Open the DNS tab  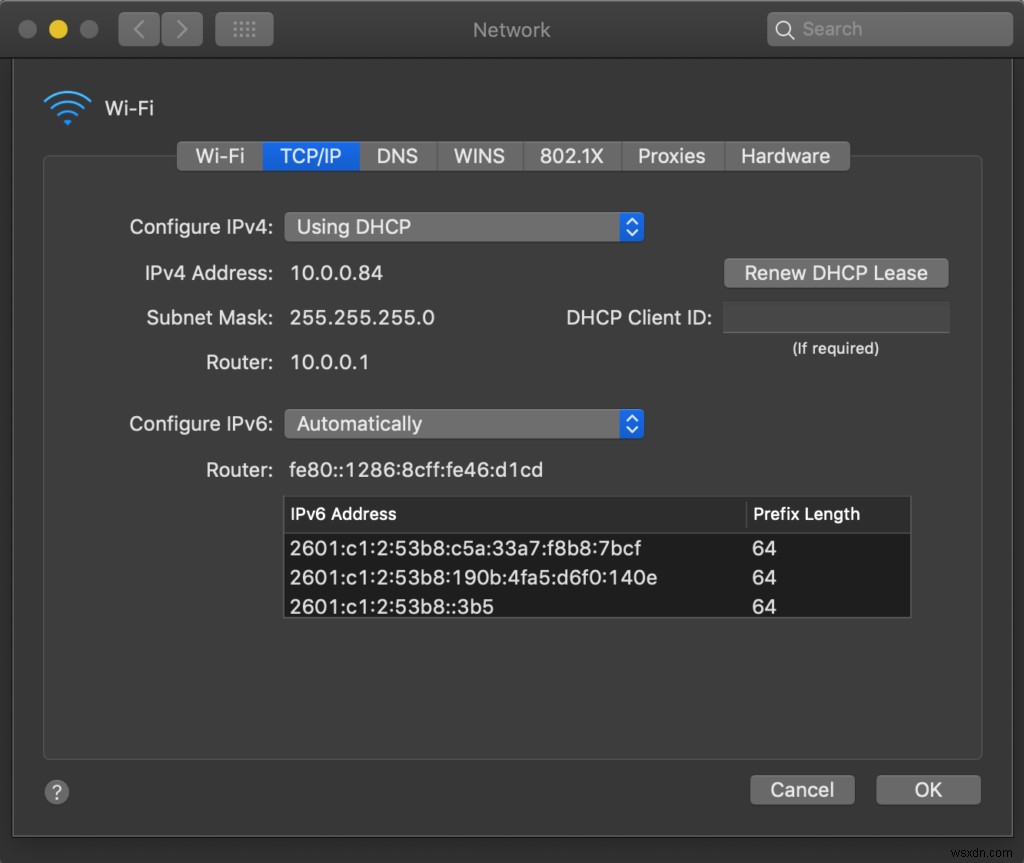pyautogui.click(x=398, y=156)
